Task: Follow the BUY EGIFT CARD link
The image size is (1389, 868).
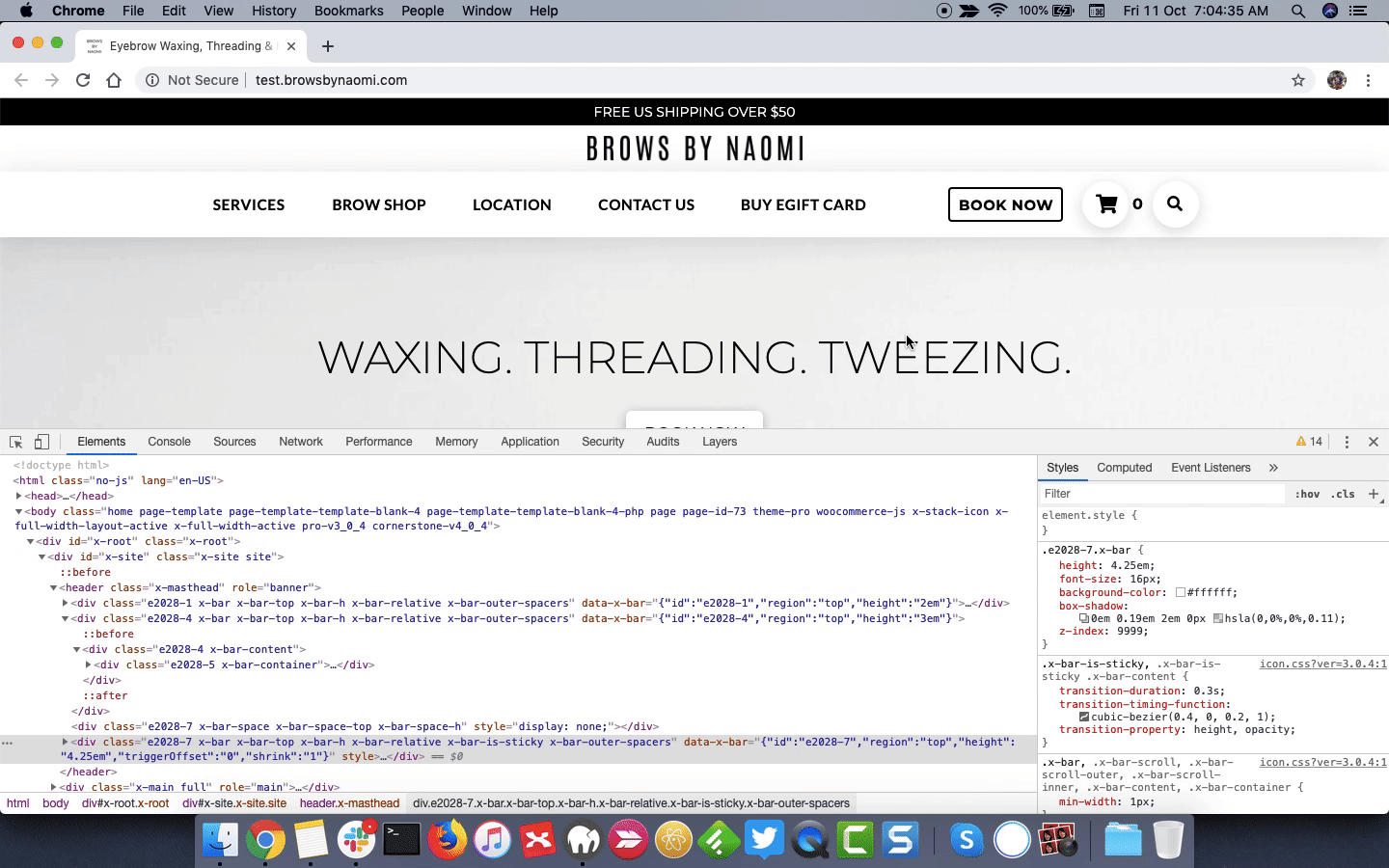Action: tap(803, 204)
